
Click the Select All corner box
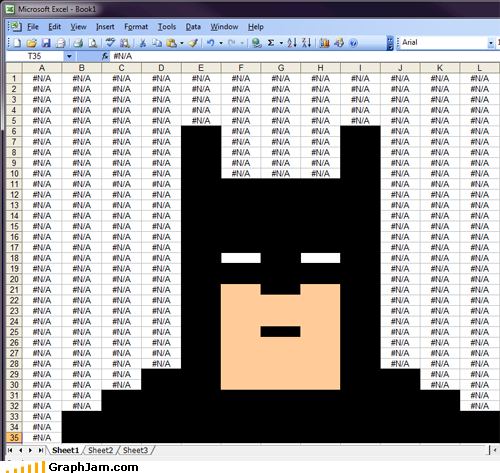coord(14,68)
